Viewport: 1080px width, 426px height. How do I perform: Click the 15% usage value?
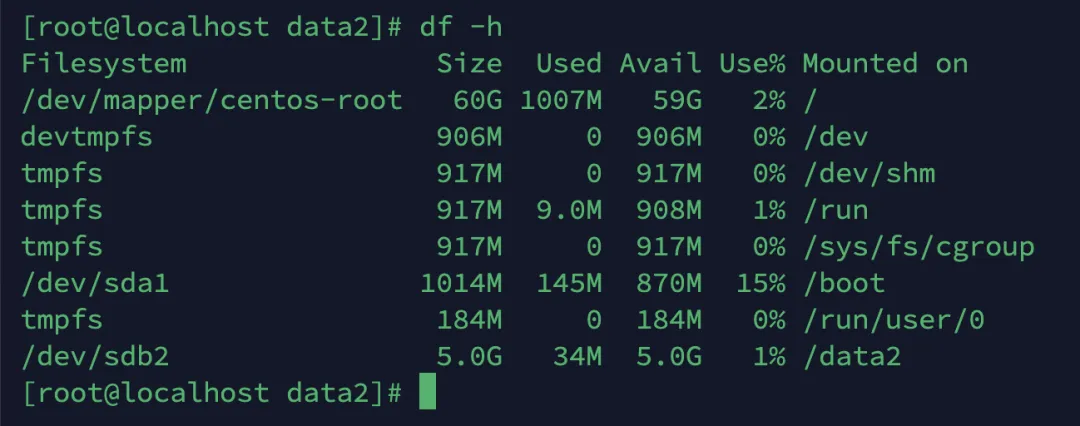[x=760, y=283]
